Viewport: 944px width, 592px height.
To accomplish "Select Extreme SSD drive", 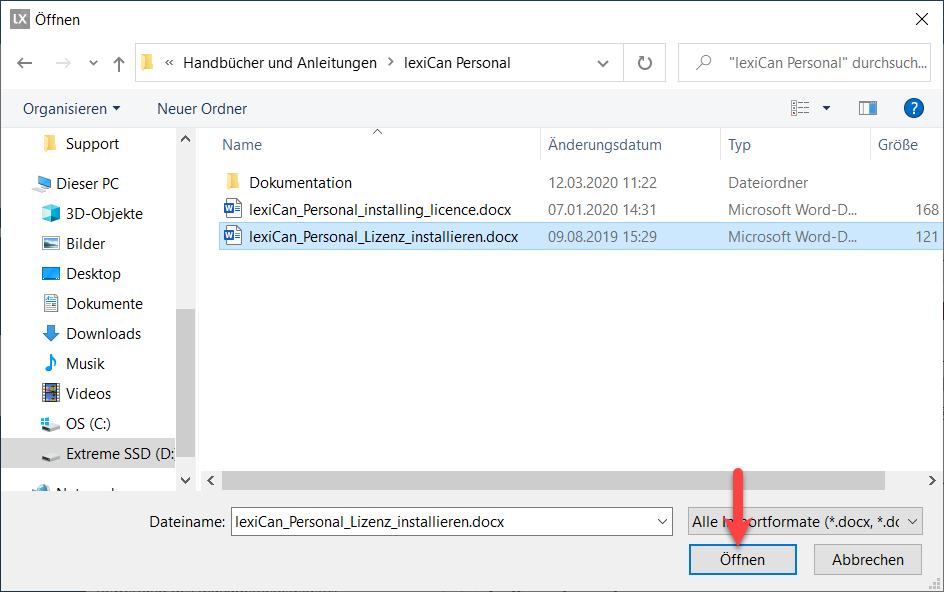I will [x=119, y=454].
